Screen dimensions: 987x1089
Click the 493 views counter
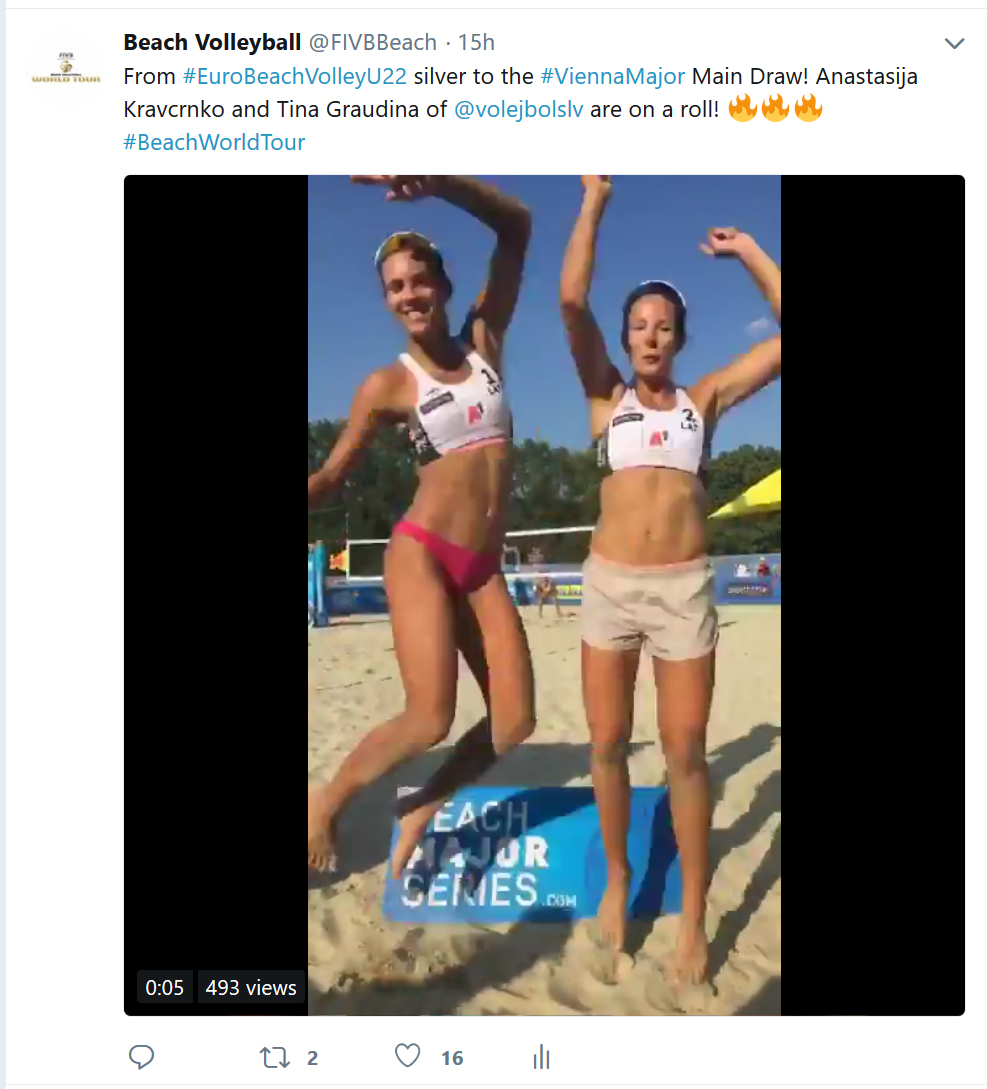click(x=251, y=987)
